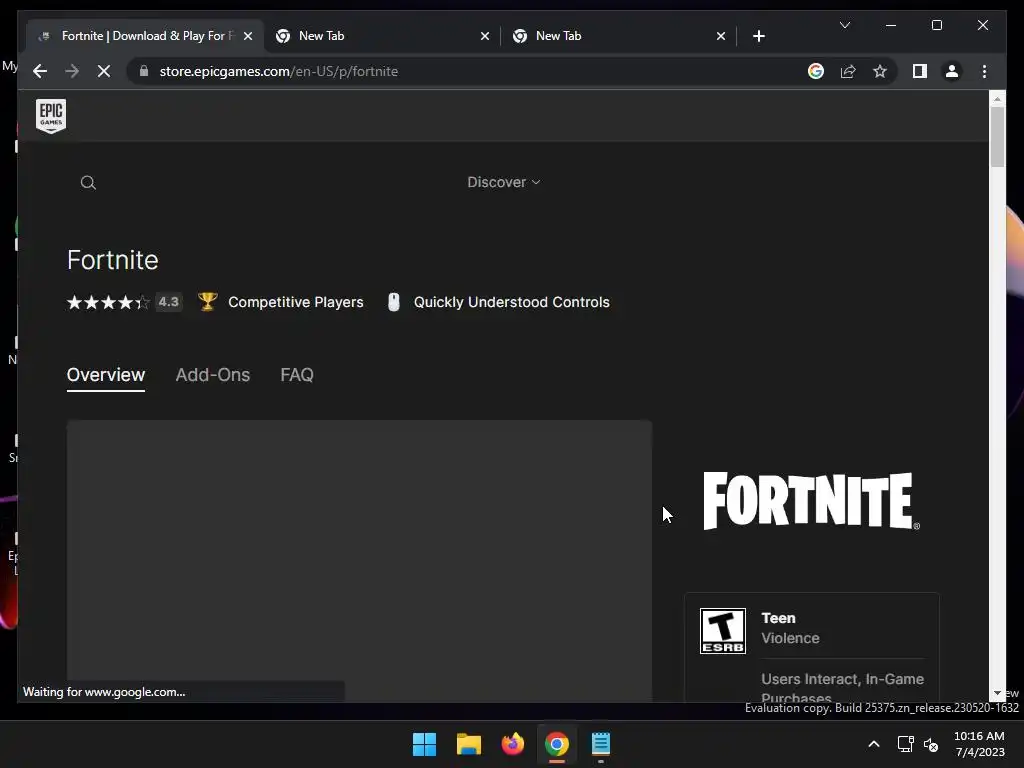
Task: Open the store search magnifier icon
Action: 88,183
